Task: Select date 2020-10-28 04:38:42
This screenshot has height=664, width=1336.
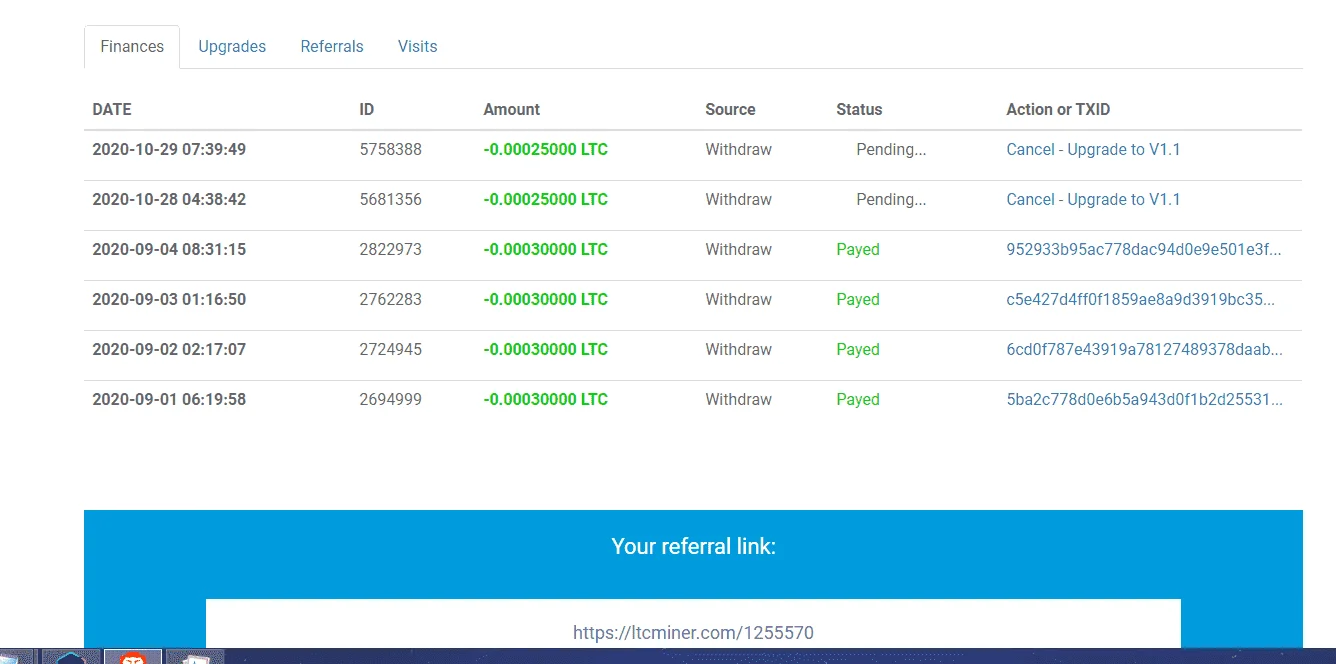Action: pos(169,200)
